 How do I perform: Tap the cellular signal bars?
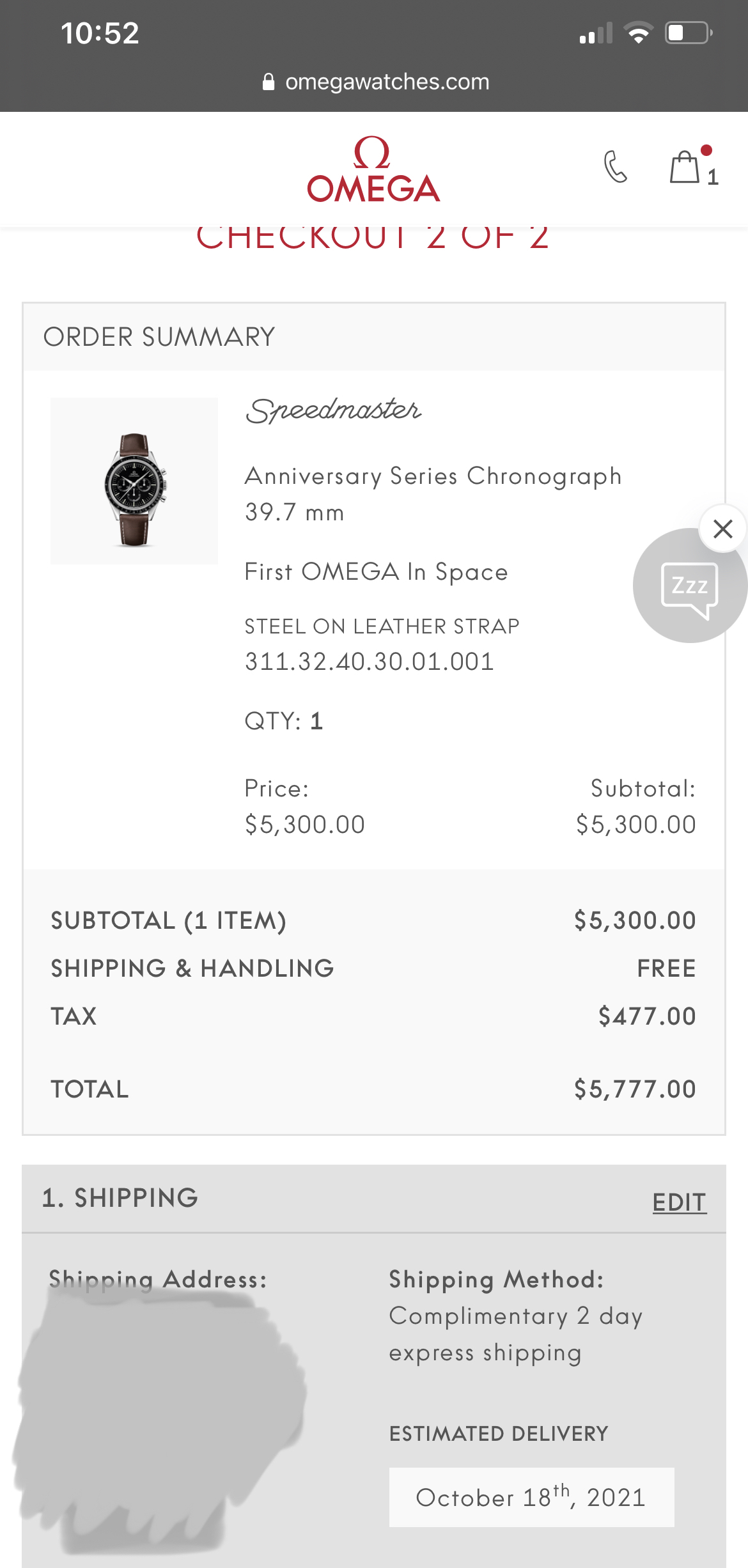595,33
